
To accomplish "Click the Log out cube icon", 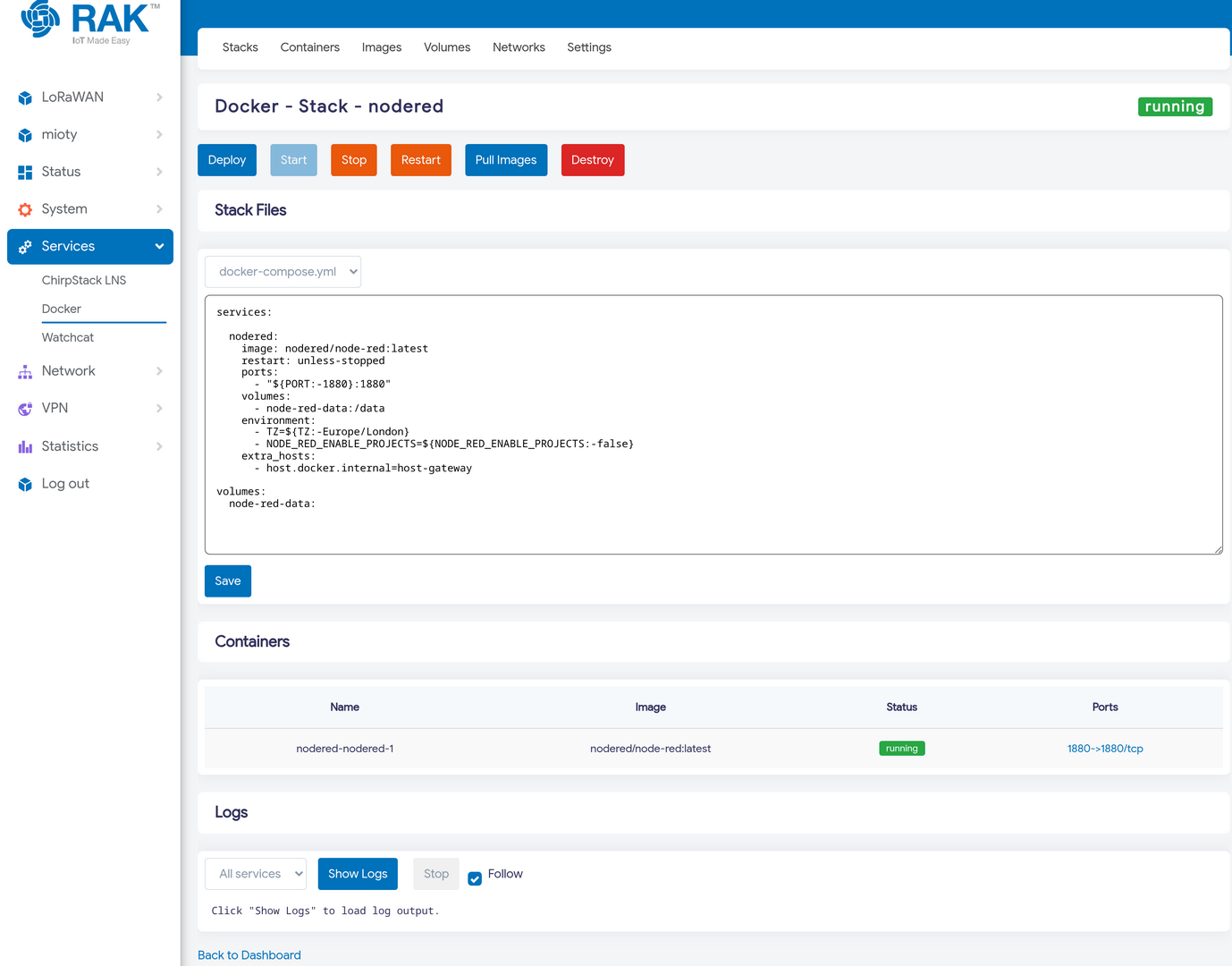I will 25,484.
